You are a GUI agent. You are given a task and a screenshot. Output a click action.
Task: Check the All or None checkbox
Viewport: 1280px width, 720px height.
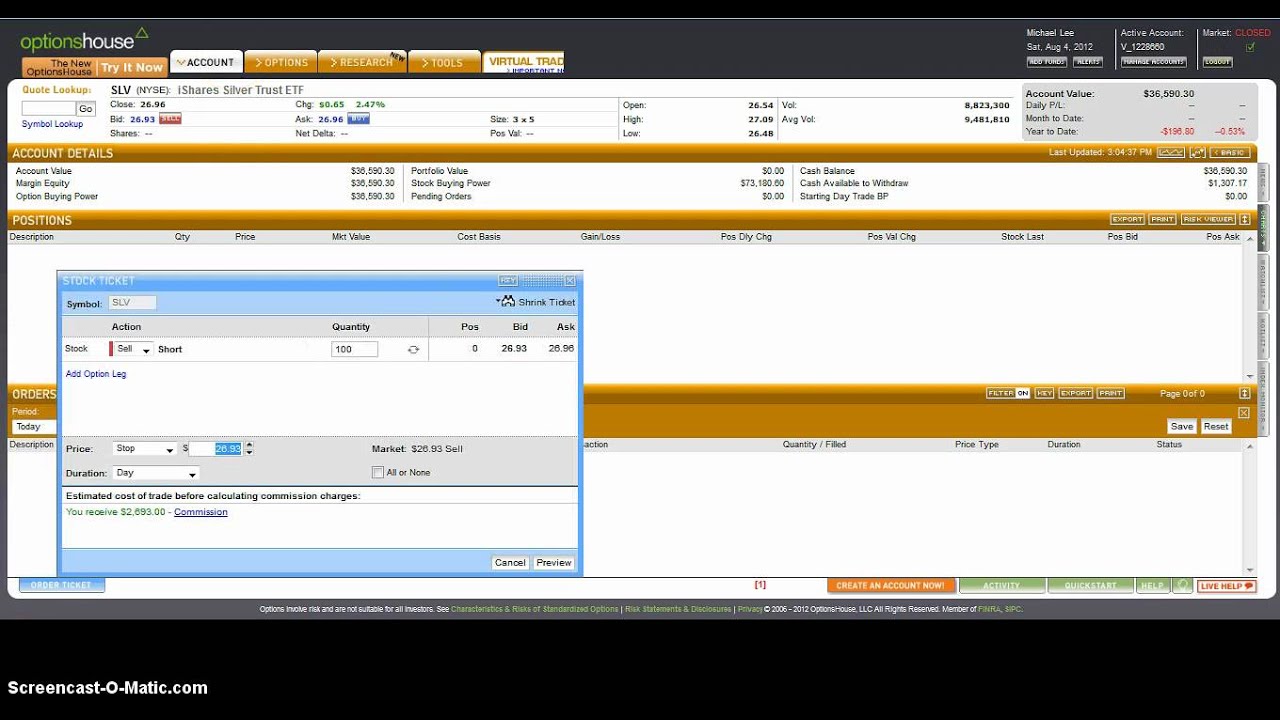pos(377,472)
